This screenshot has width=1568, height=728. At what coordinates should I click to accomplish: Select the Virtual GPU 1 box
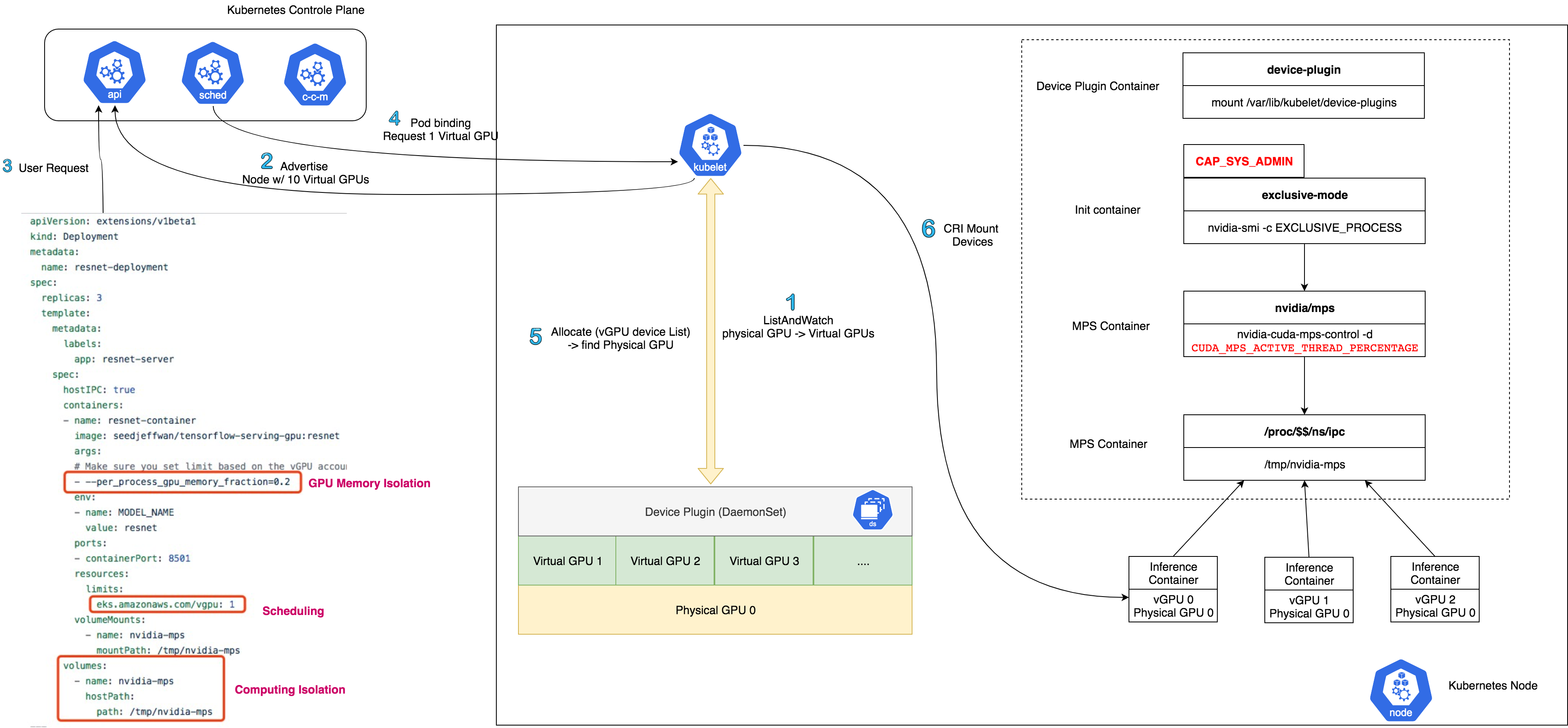pyautogui.click(x=567, y=561)
